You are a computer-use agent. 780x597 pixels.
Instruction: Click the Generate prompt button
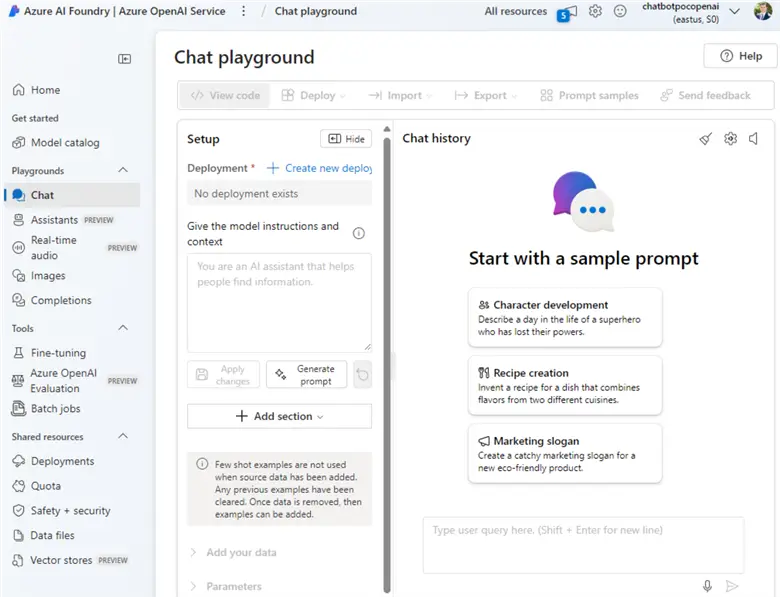(x=306, y=375)
